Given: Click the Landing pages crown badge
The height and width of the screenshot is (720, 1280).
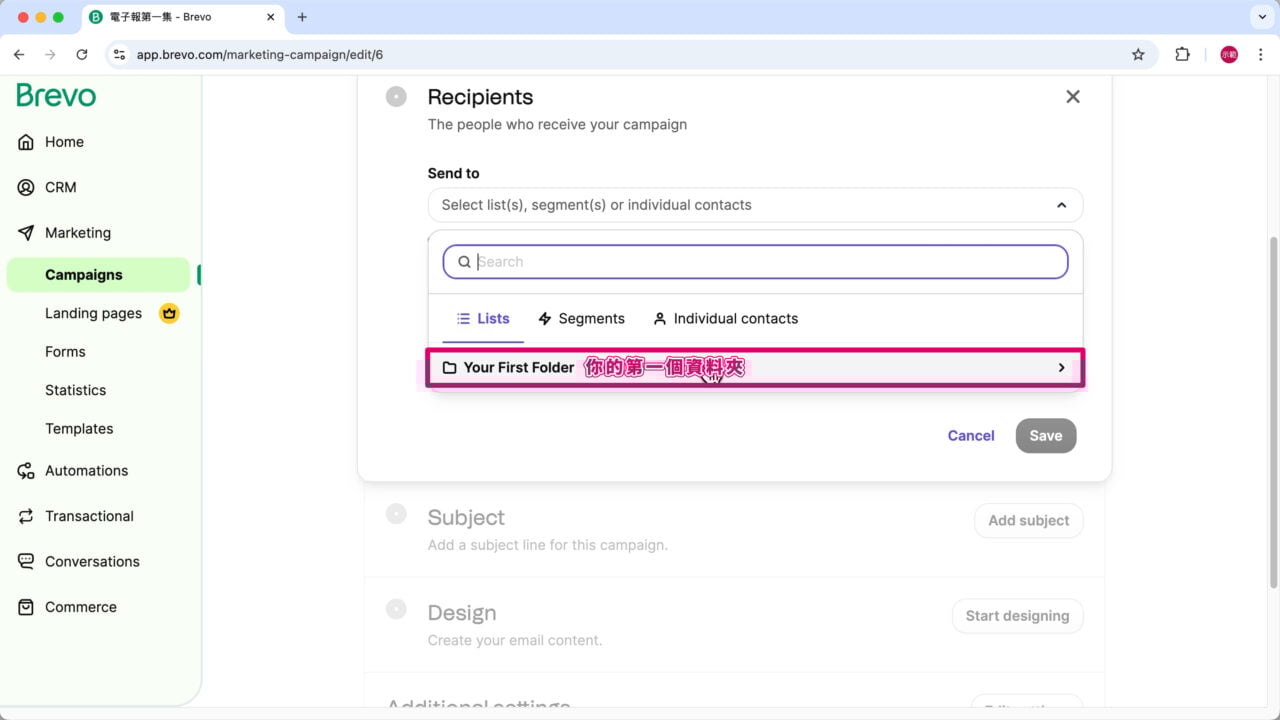Looking at the screenshot, I should click(x=169, y=313).
